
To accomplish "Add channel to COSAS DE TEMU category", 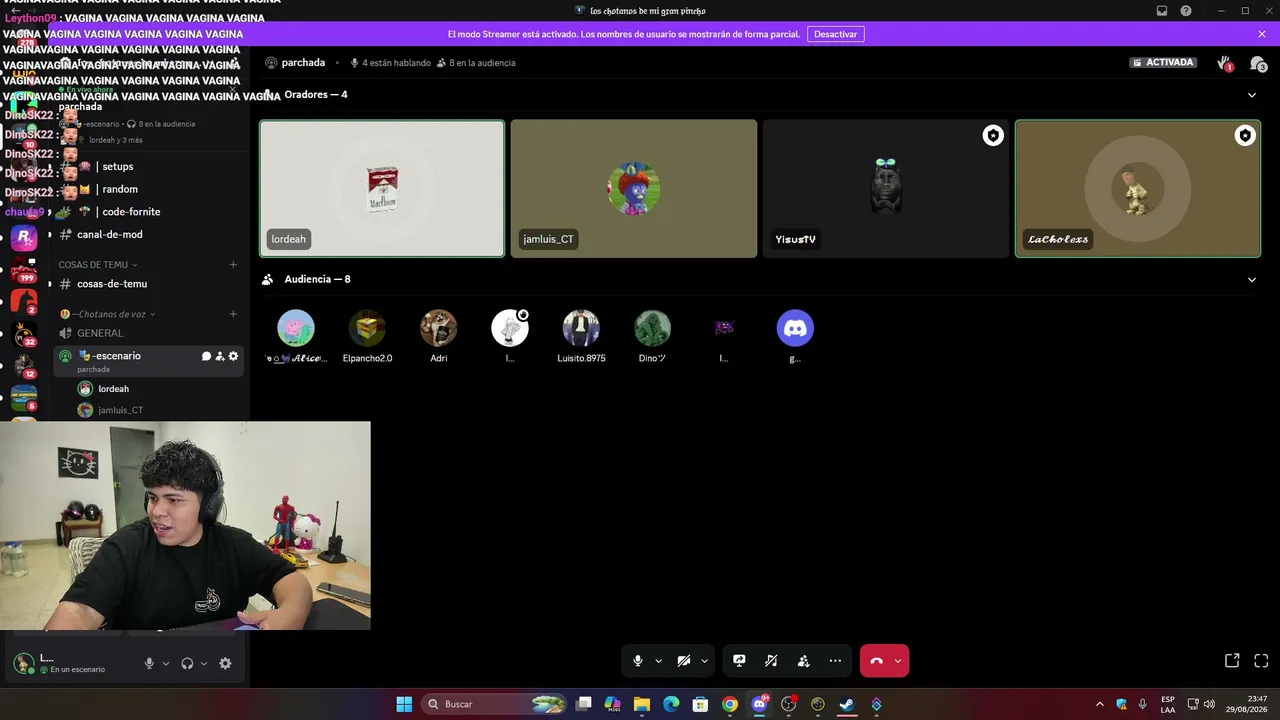I will [x=233, y=265].
